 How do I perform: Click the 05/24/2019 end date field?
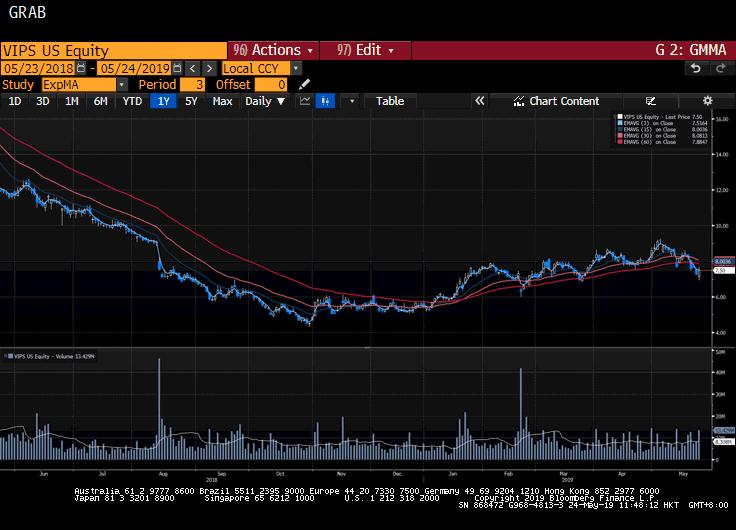(135, 69)
